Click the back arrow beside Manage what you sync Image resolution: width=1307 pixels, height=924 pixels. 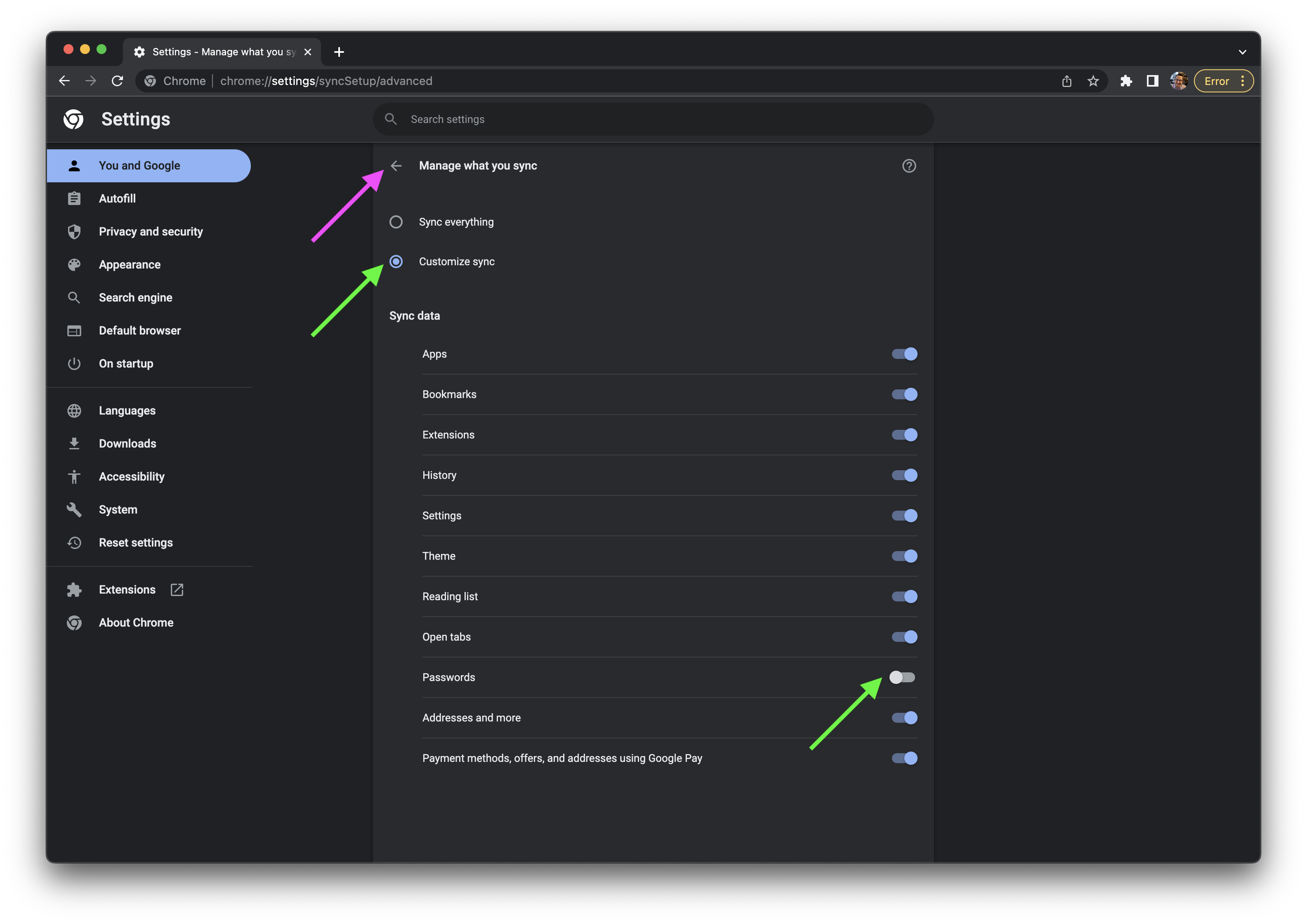point(396,166)
